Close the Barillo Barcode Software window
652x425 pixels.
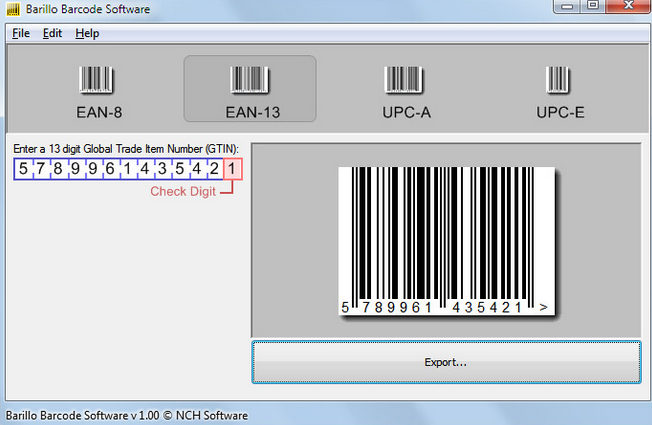(628, 6)
